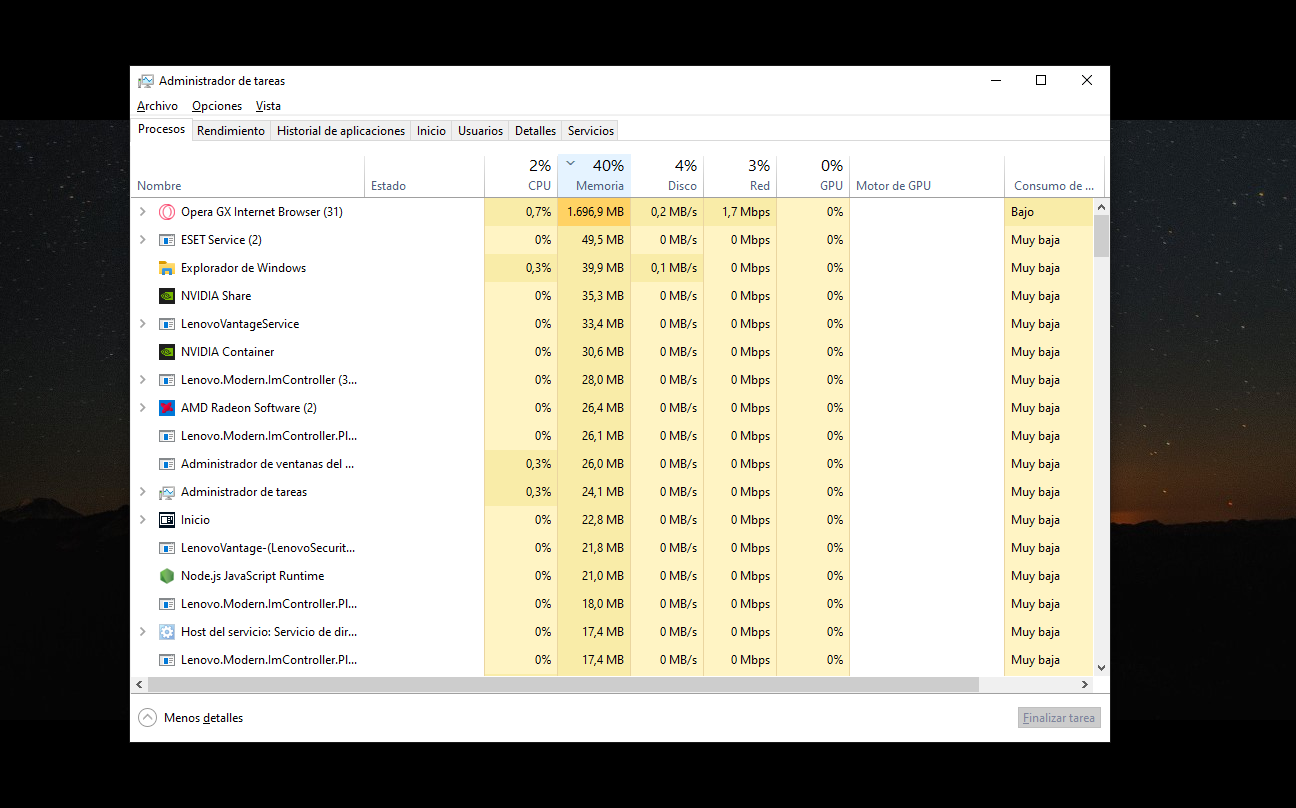
Task: Click the horizontal scrollbar left arrow
Action: [x=139, y=685]
